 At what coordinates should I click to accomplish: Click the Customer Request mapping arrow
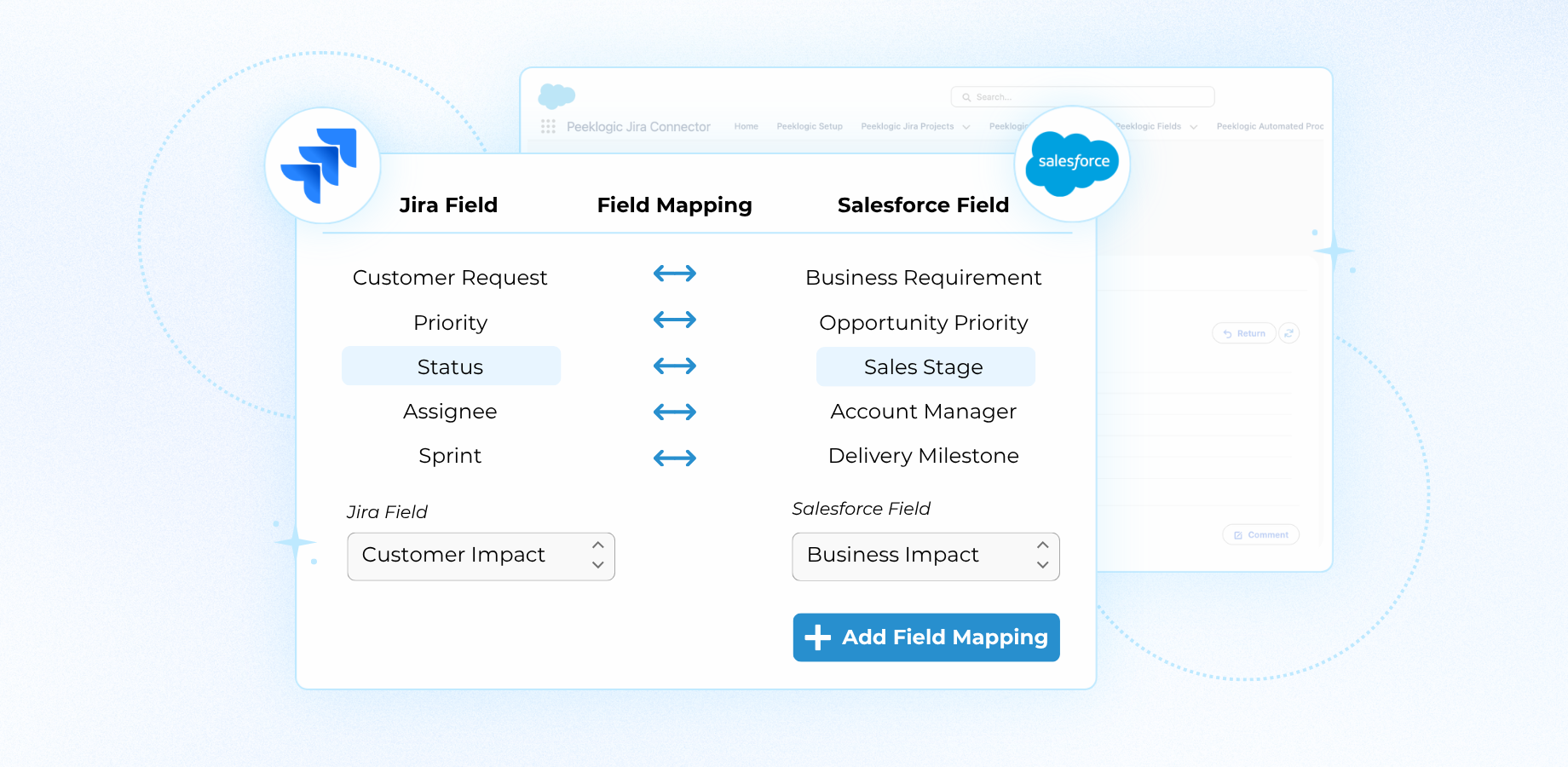675,274
